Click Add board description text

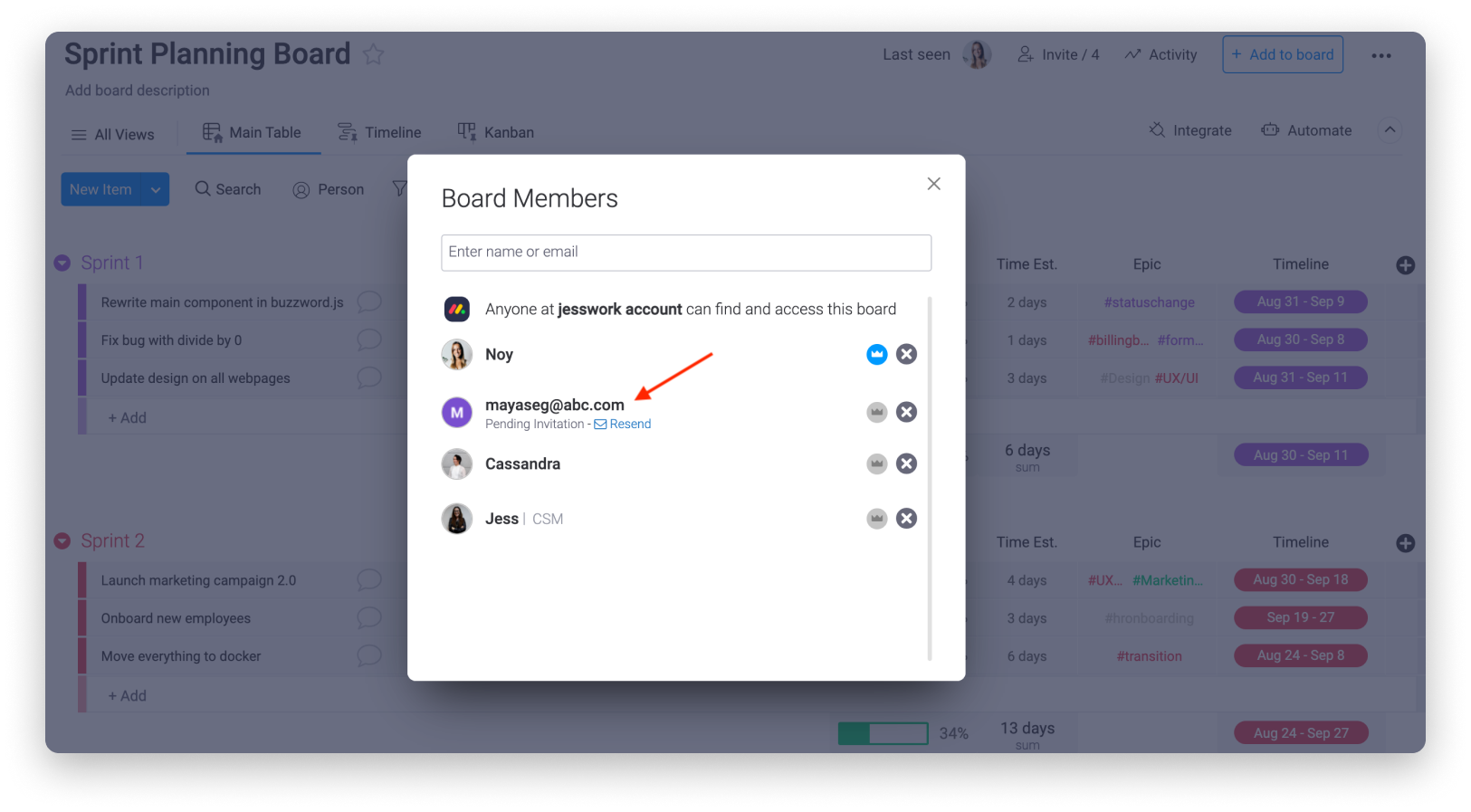point(138,91)
